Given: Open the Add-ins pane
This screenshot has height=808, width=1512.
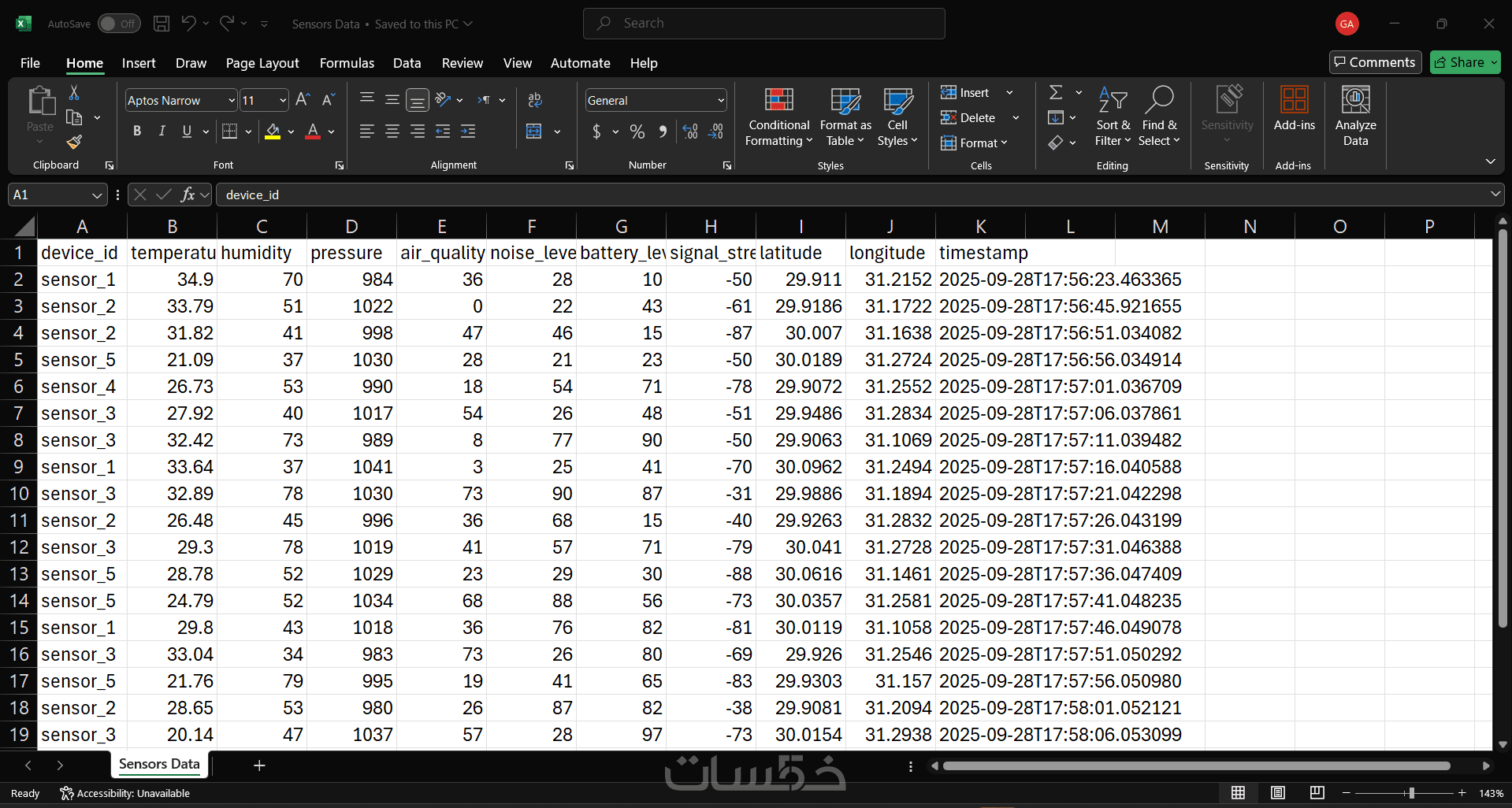Looking at the screenshot, I should [x=1294, y=109].
